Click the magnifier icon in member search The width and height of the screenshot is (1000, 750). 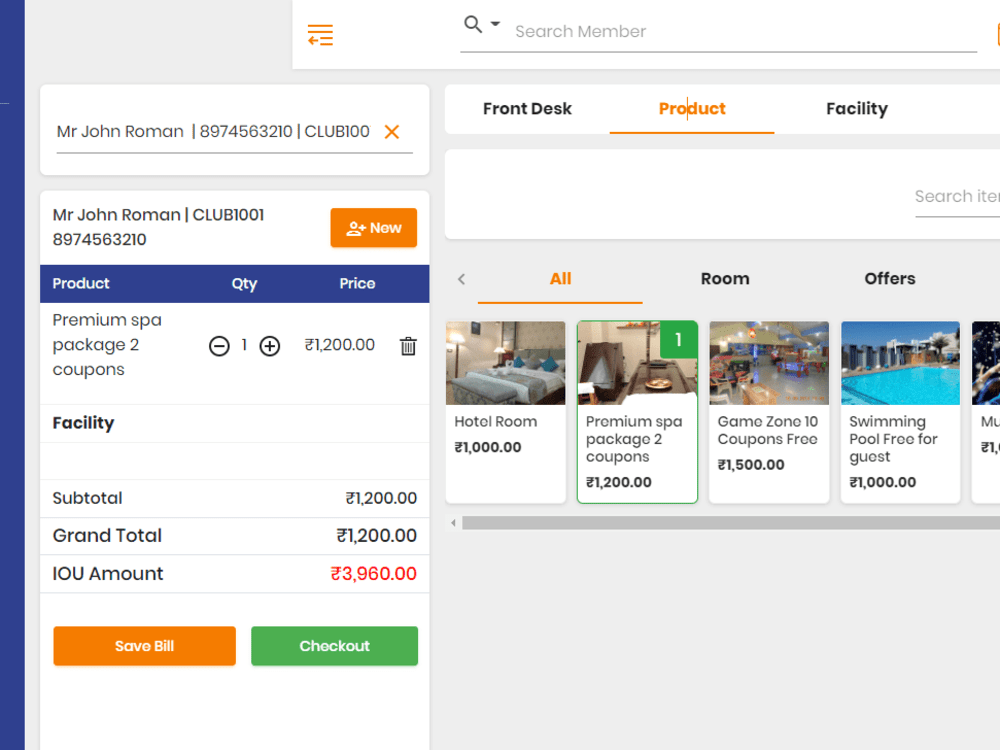click(x=470, y=25)
